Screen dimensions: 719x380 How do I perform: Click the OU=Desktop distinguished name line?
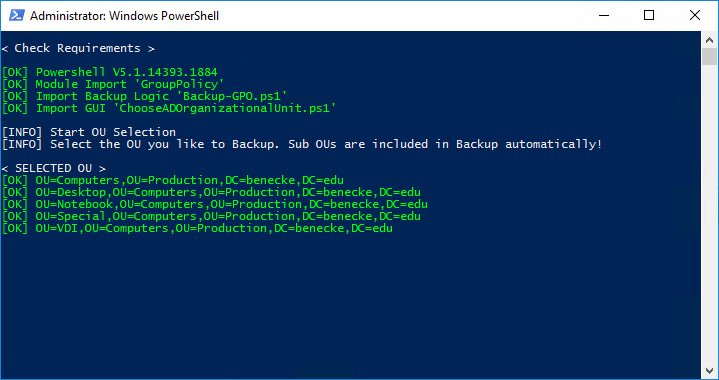coord(211,192)
